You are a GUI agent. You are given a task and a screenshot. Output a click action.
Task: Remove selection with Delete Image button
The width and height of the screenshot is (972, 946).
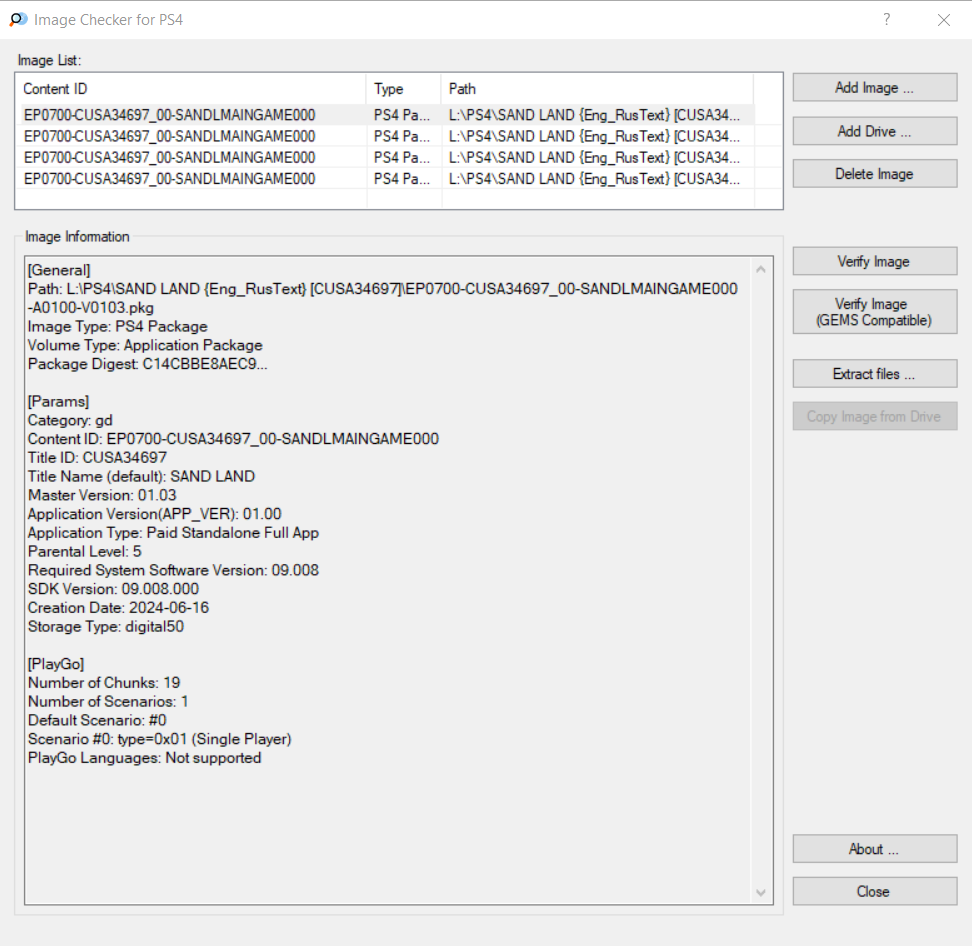coord(874,174)
